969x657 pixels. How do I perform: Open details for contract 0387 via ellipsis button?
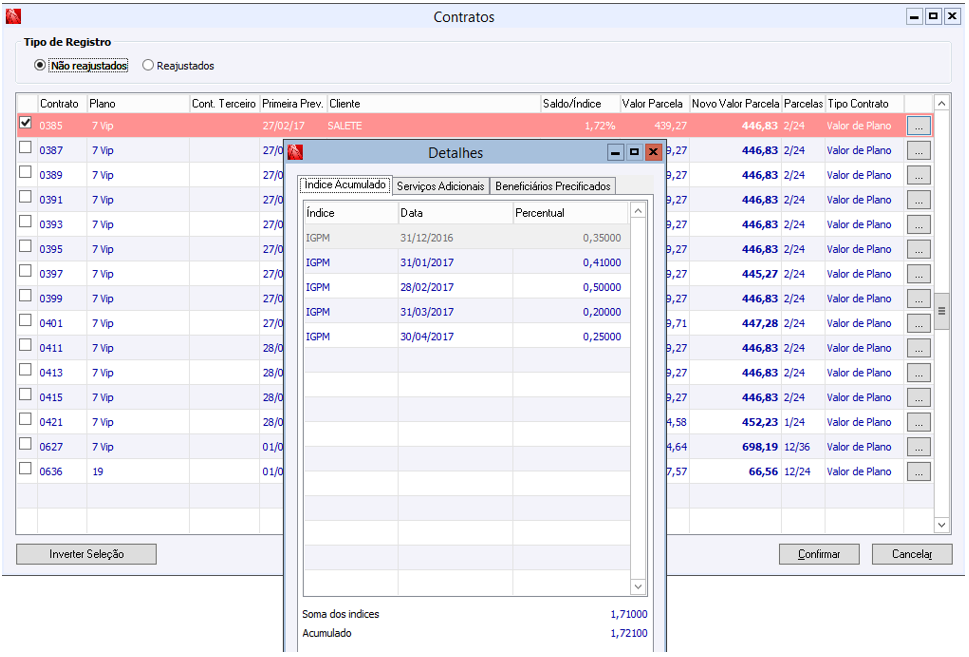click(x=918, y=150)
